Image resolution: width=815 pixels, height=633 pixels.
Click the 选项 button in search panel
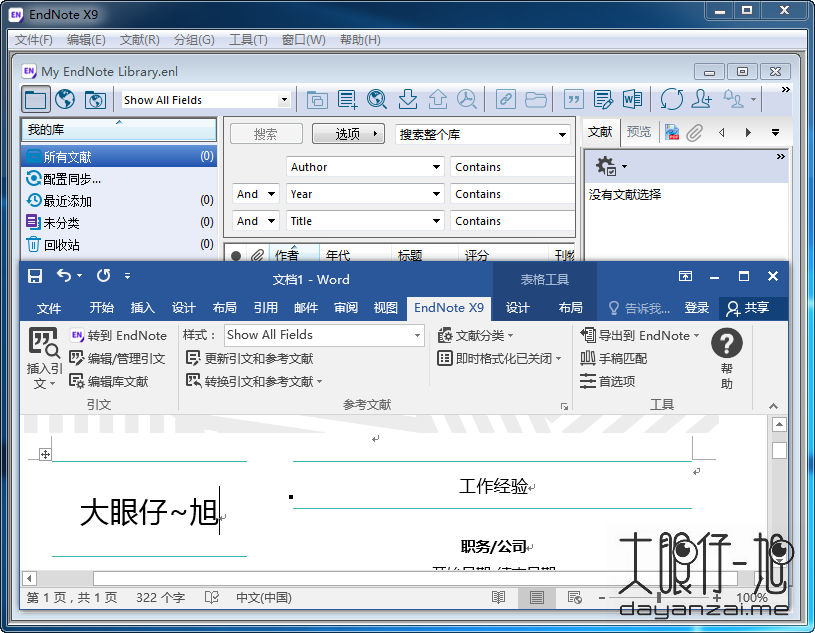(348, 135)
